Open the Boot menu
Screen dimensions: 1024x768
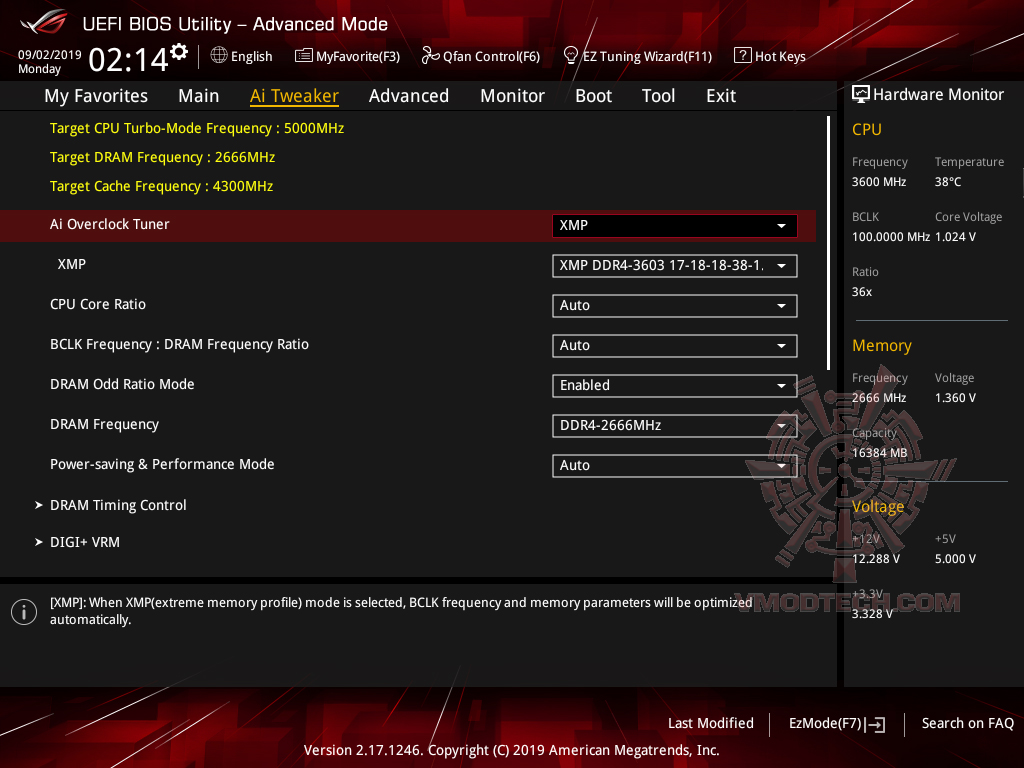(593, 95)
